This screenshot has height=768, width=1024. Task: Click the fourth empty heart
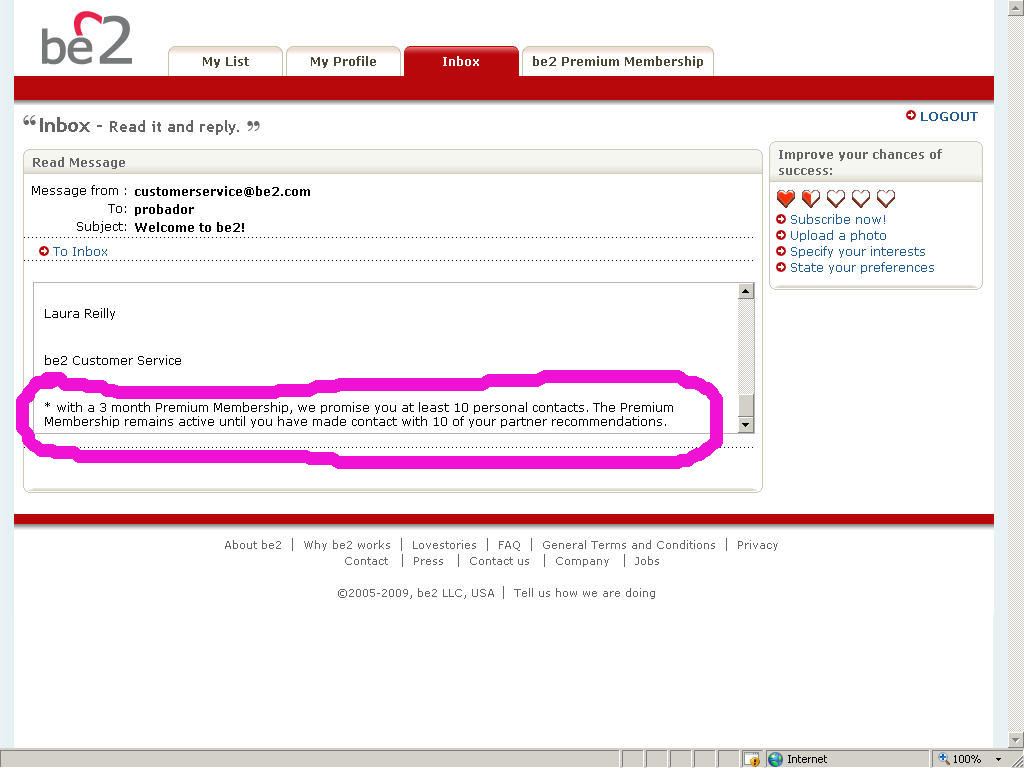(x=861, y=198)
